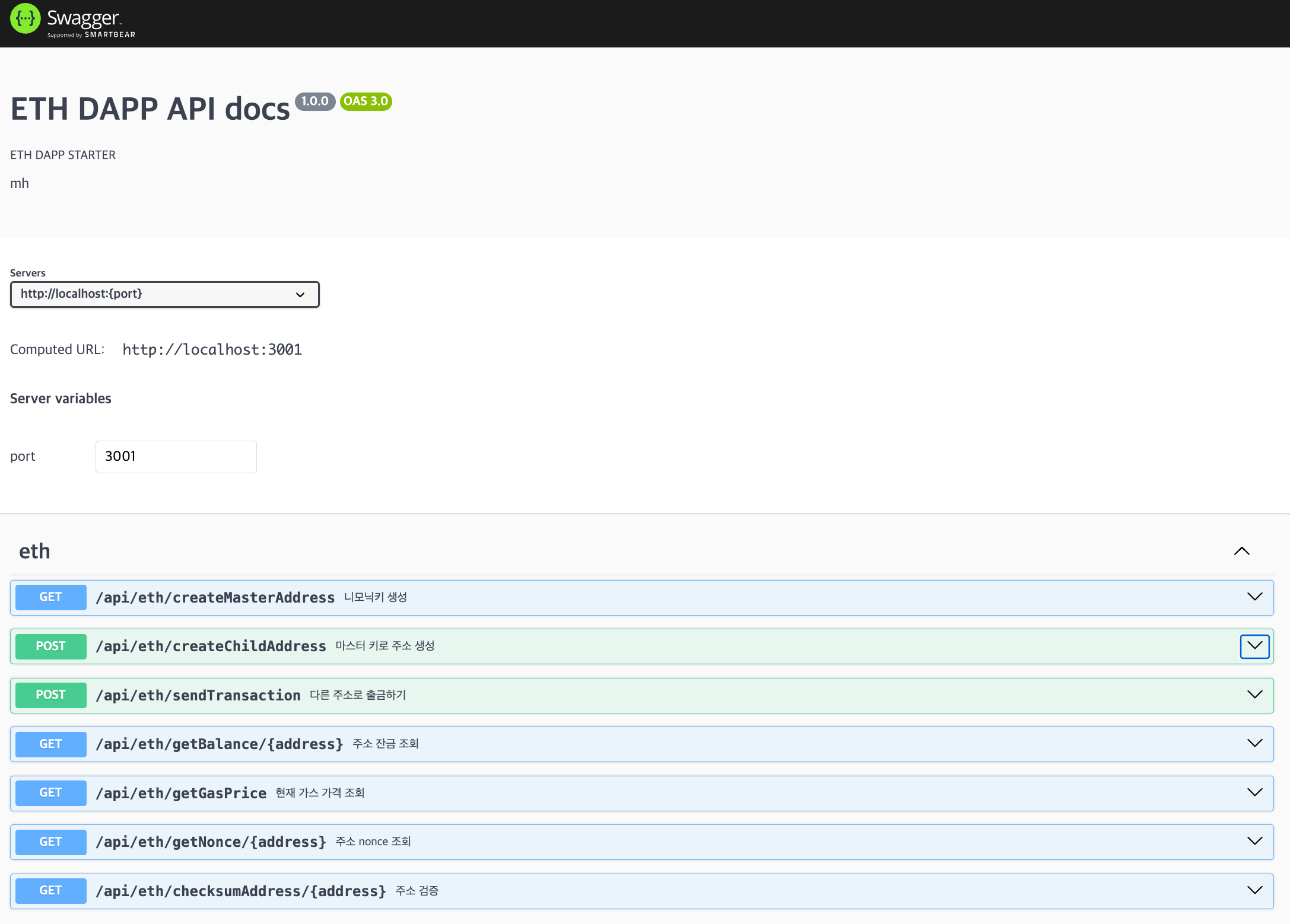Click the GET badge on createMasterAddress

tap(50, 597)
